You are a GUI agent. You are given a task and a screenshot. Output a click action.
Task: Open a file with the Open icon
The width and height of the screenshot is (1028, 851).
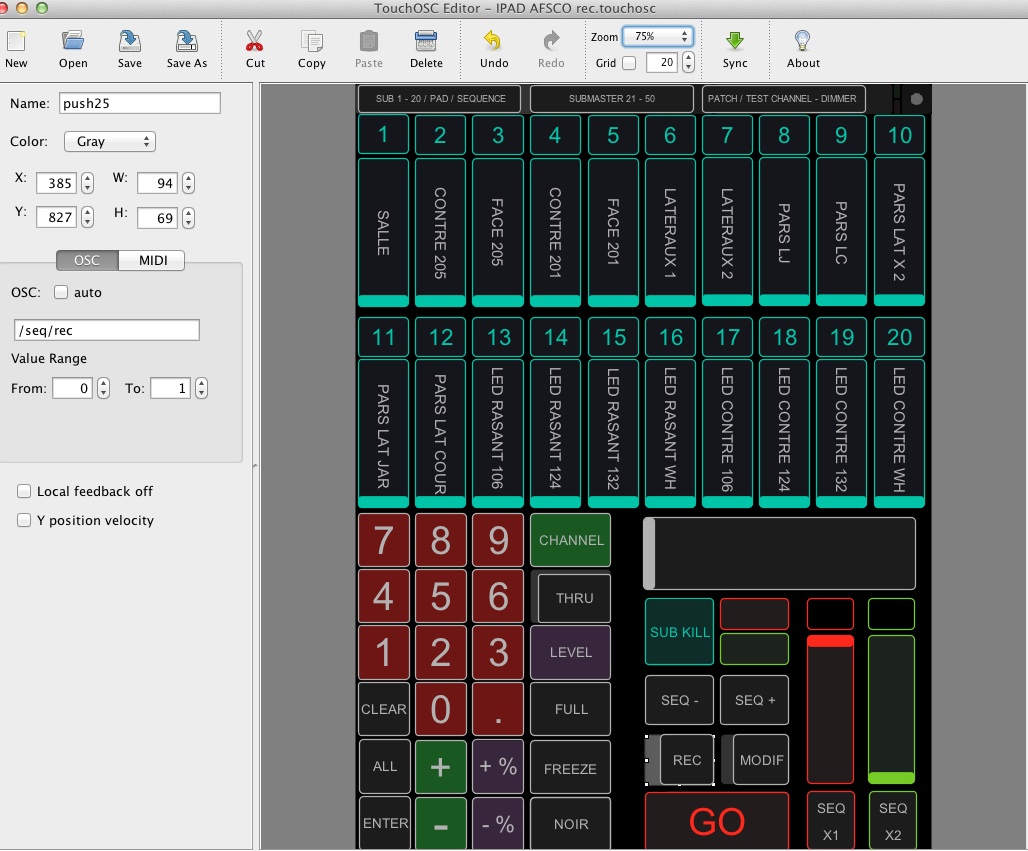click(x=73, y=42)
